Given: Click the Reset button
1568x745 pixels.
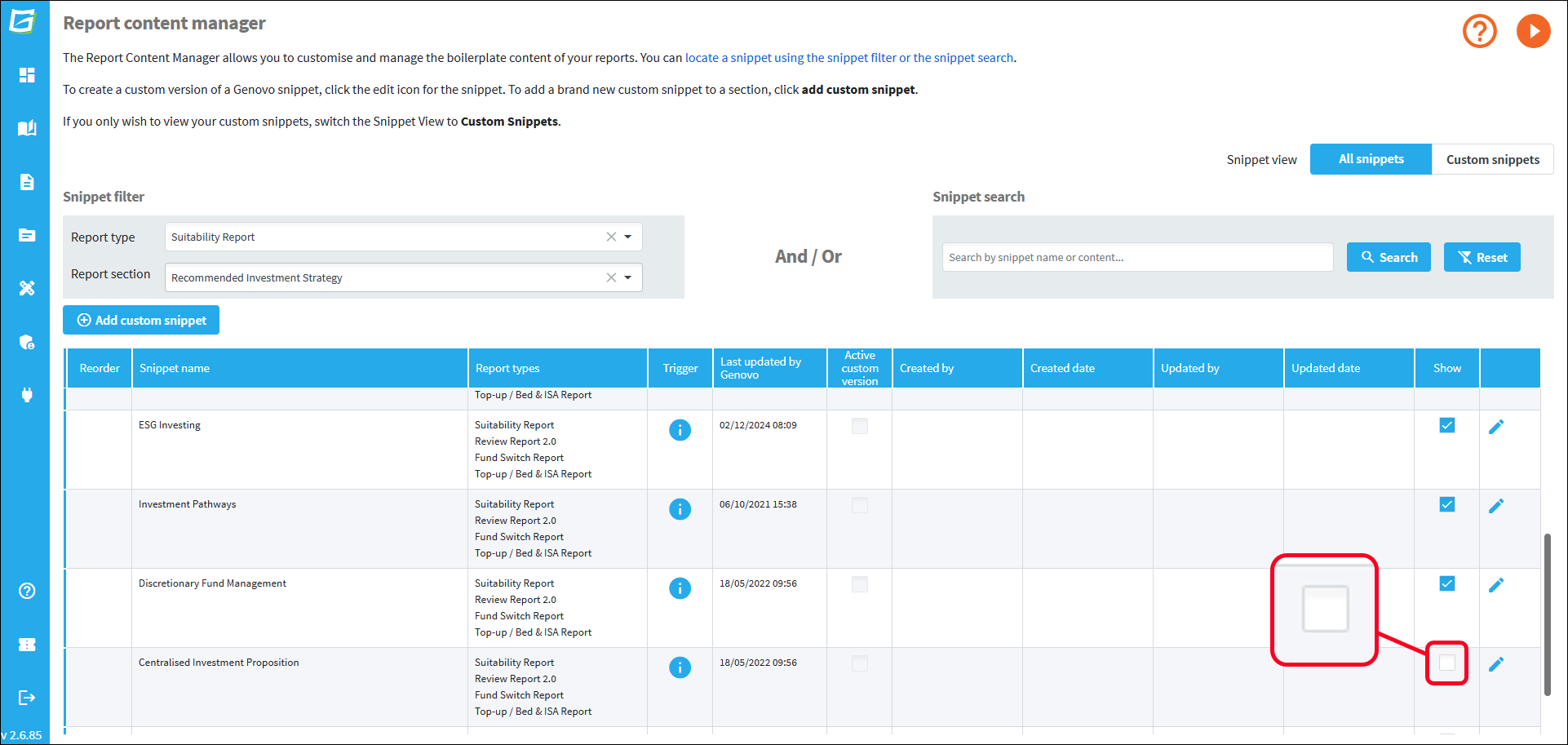Looking at the screenshot, I should pos(1482,257).
